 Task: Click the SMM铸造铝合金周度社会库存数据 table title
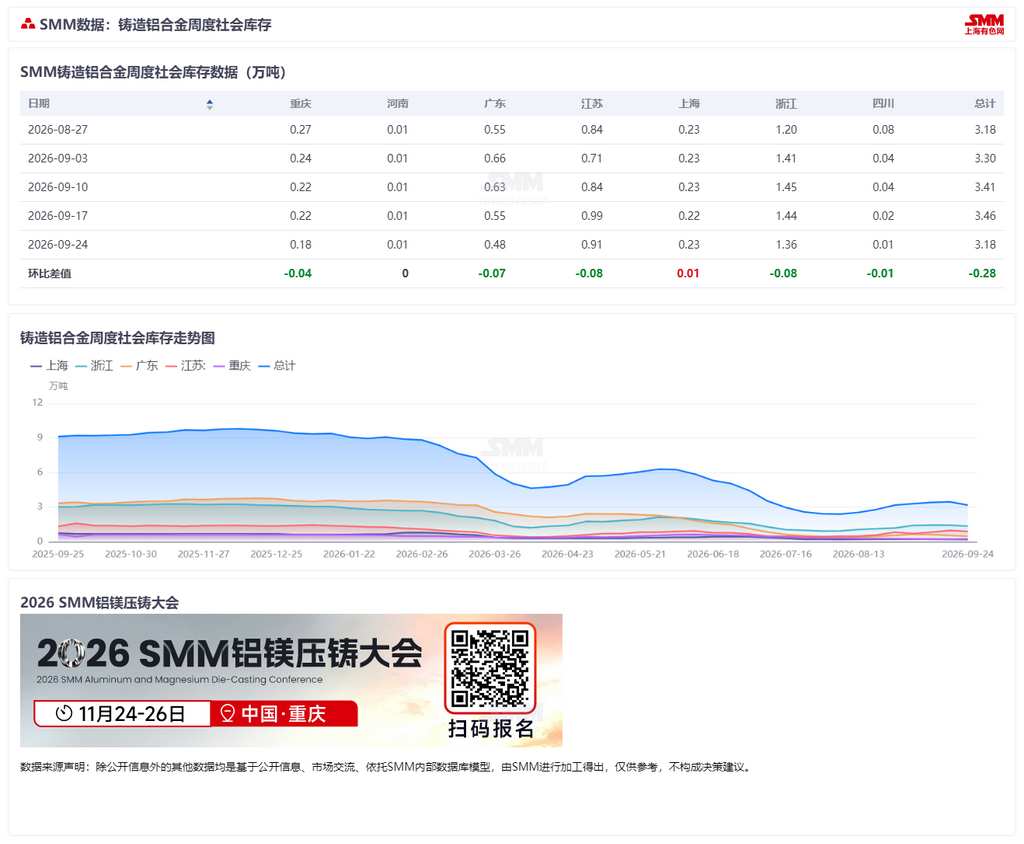(x=153, y=73)
